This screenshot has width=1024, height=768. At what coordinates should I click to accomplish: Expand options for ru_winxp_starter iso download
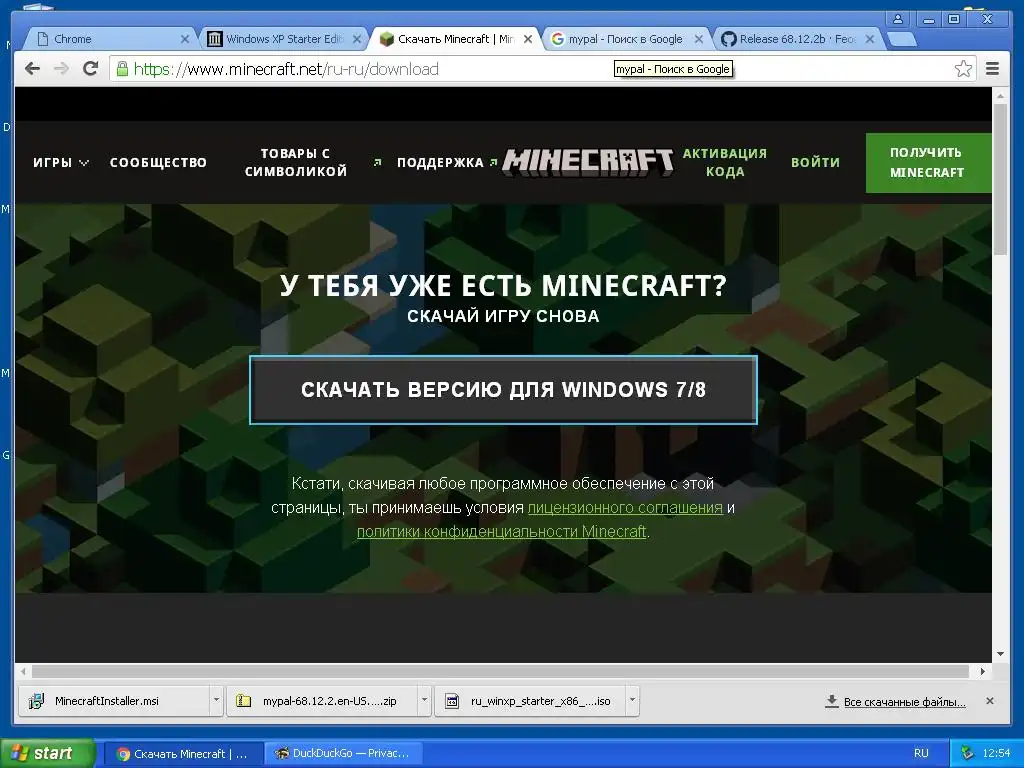632,700
